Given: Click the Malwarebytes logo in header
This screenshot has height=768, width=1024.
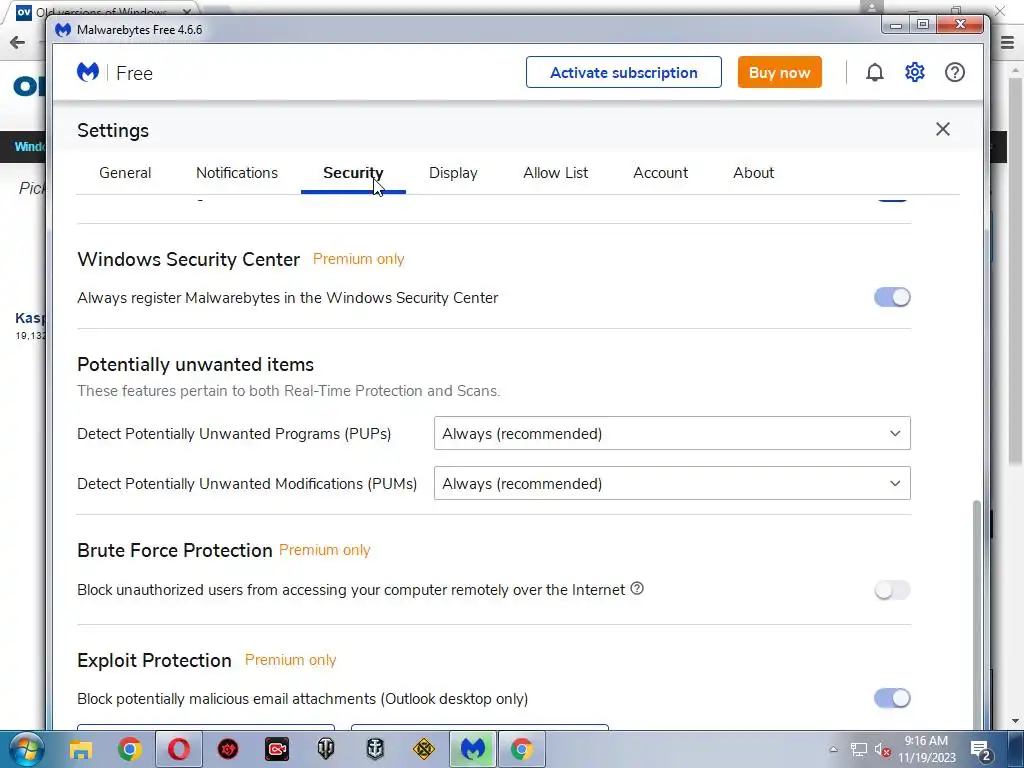Looking at the screenshot, I should point(88,72).
